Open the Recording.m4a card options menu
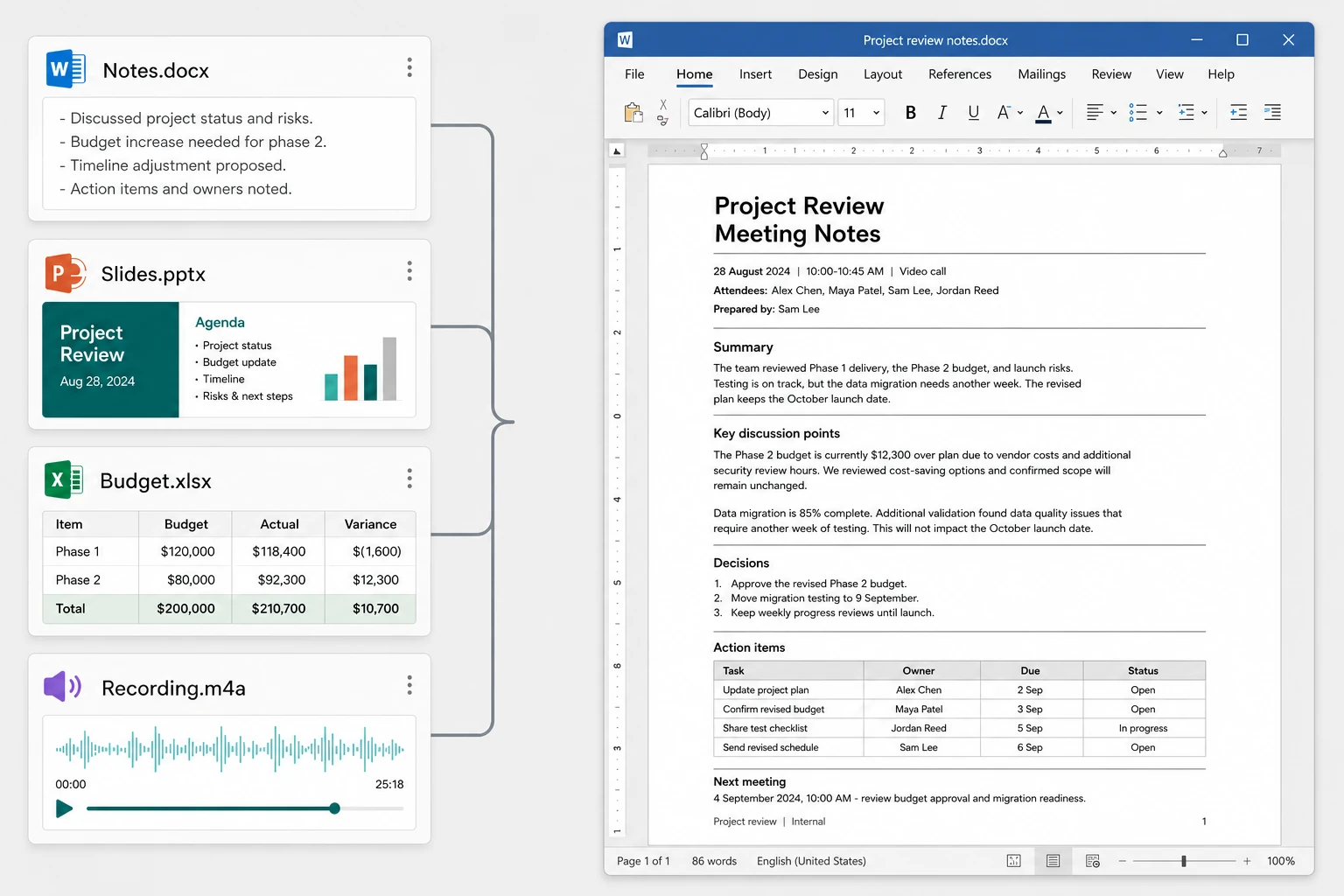Screen dimensions: 1344x896 click(409, 685)
